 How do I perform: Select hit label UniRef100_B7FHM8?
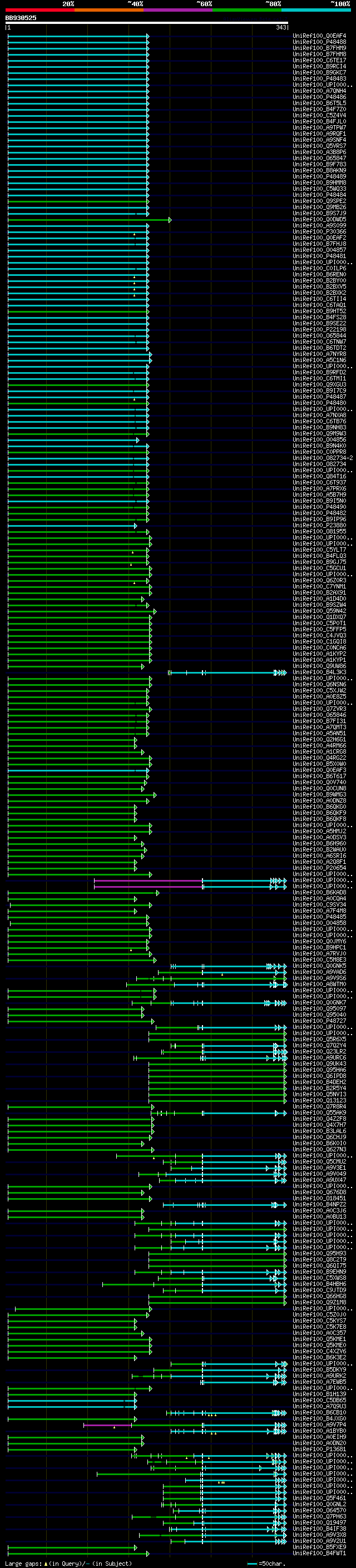pyautogui.click(x=319, y=54)
